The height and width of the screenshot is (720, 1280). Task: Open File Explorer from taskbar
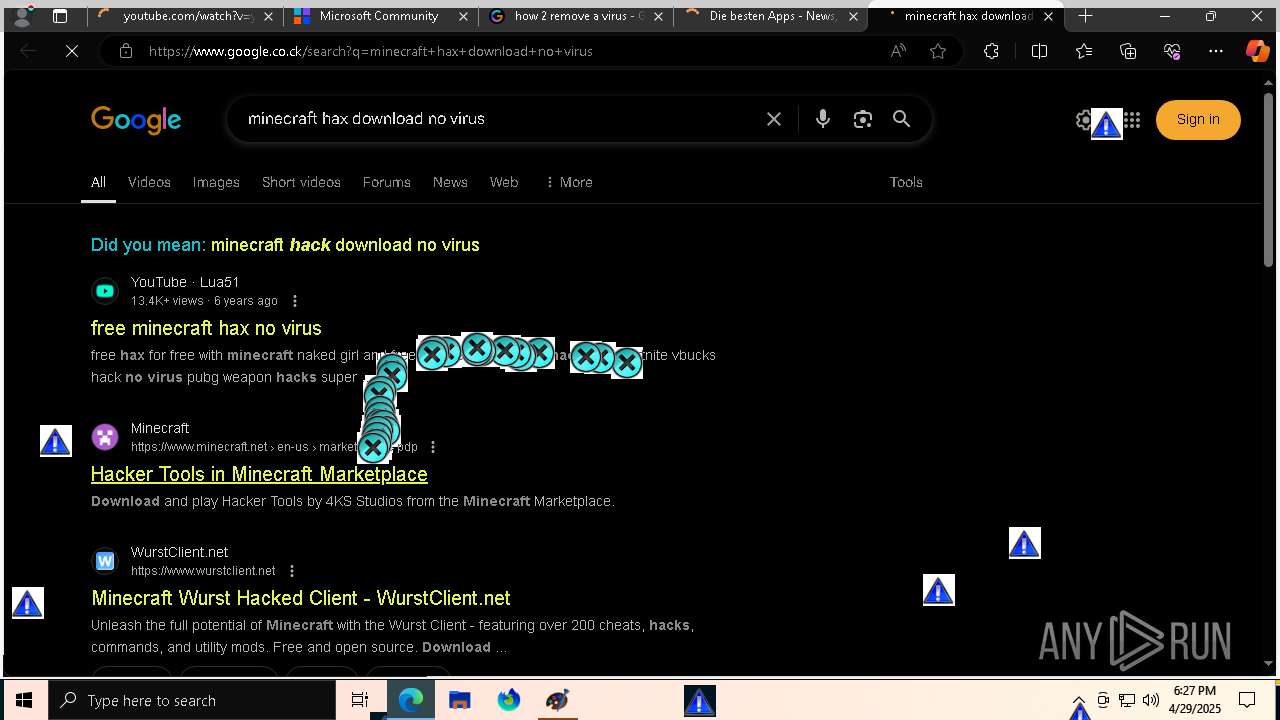coord(460,700)
